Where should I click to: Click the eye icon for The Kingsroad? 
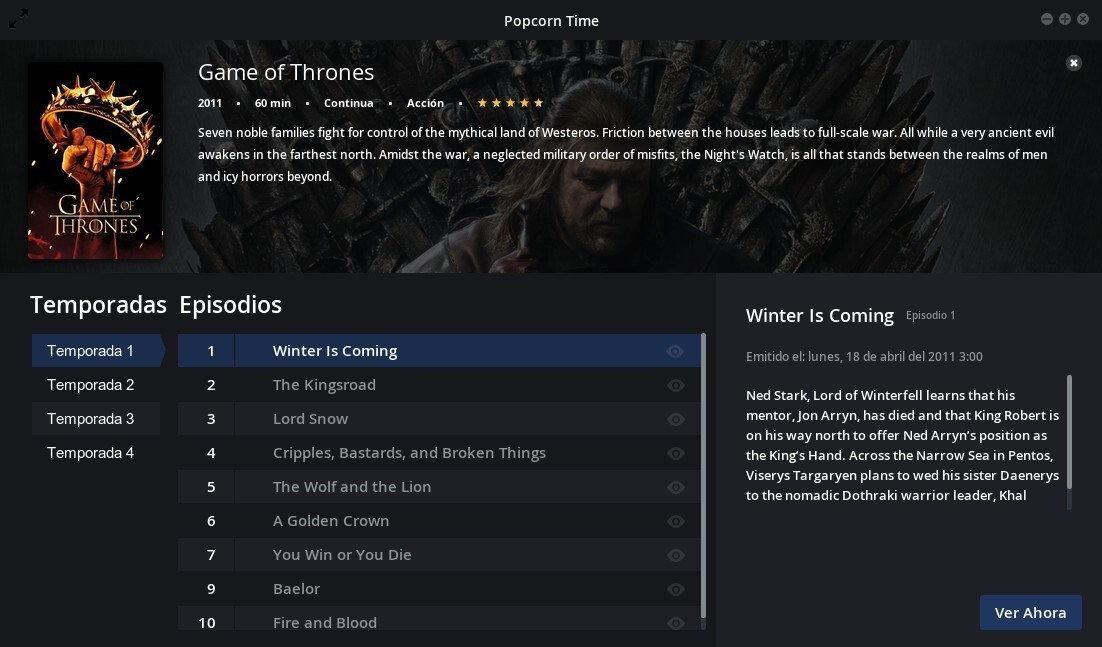(675, 385)
